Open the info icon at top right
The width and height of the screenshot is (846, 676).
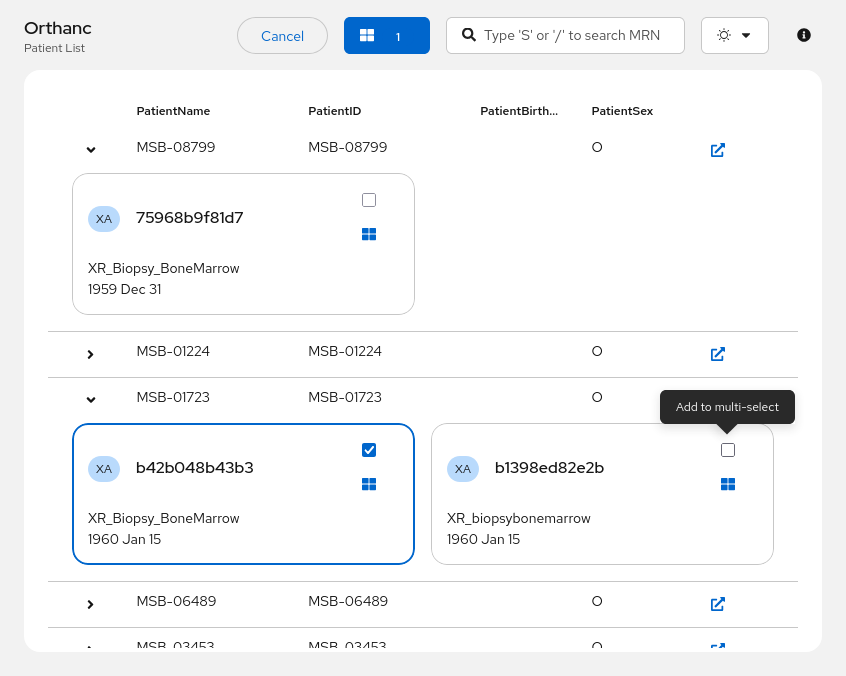coord(804,35)
